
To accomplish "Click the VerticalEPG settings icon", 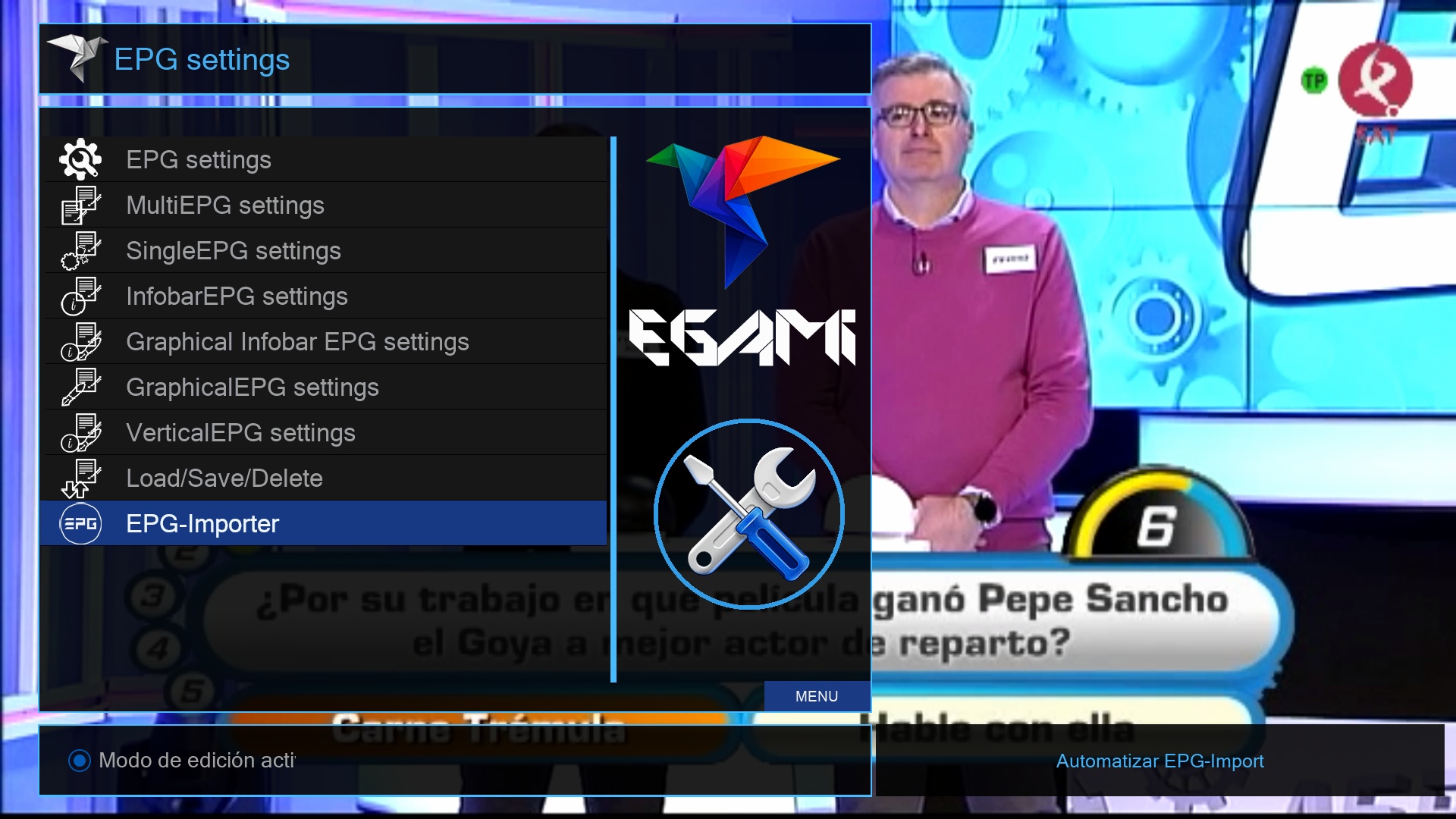I will coord(80,433).
